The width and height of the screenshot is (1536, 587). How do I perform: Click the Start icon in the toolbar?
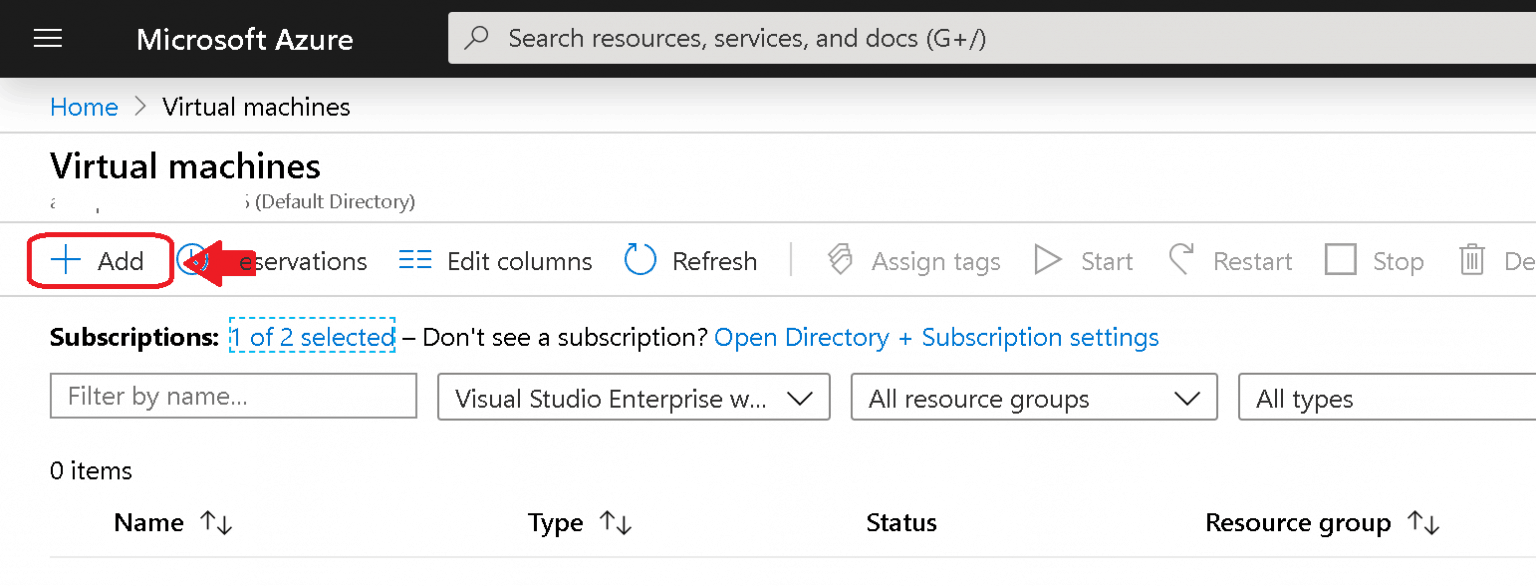point(1047,260)
